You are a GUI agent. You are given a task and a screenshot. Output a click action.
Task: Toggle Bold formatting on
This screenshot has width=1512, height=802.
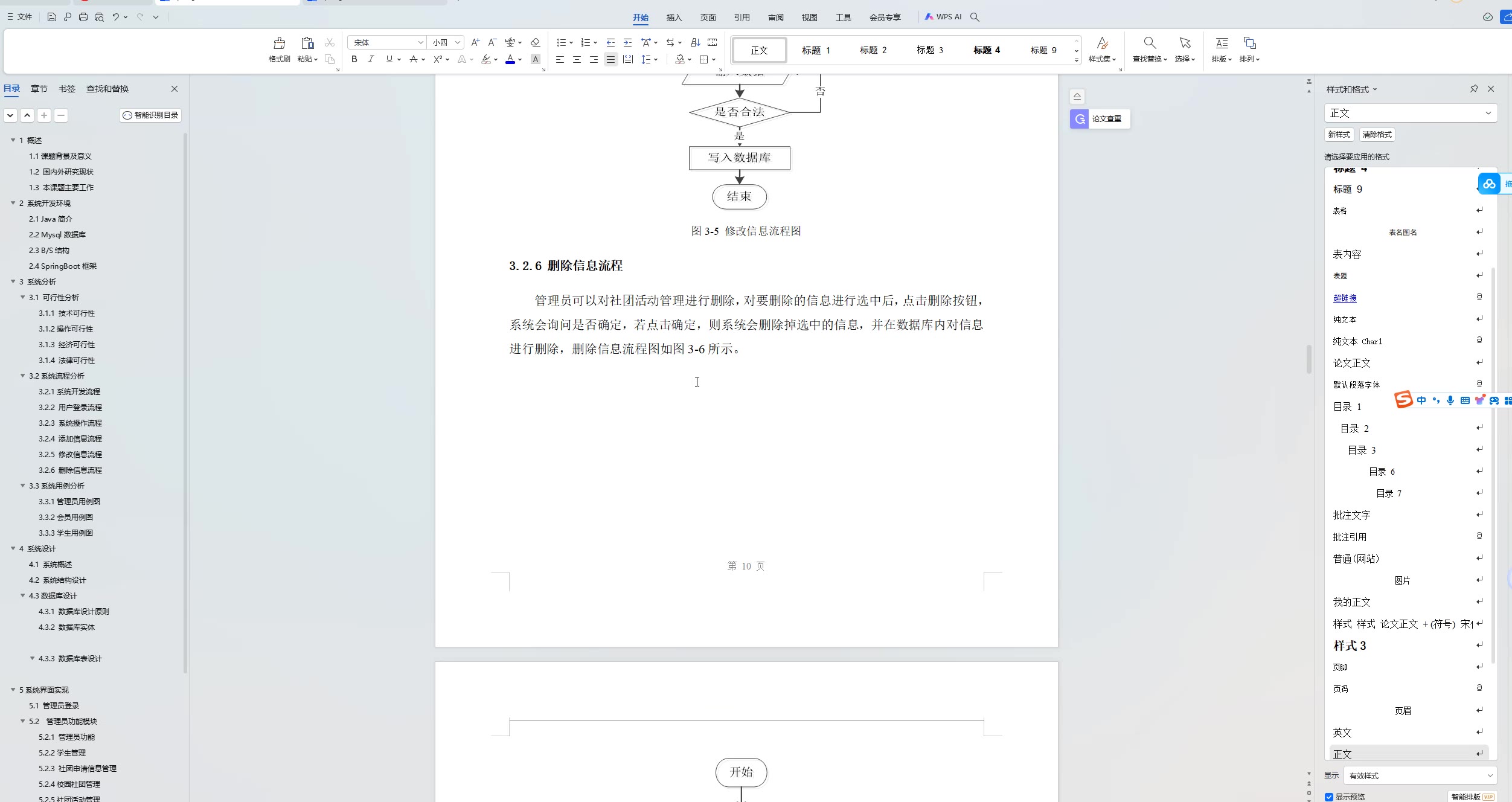click(354, 59)
